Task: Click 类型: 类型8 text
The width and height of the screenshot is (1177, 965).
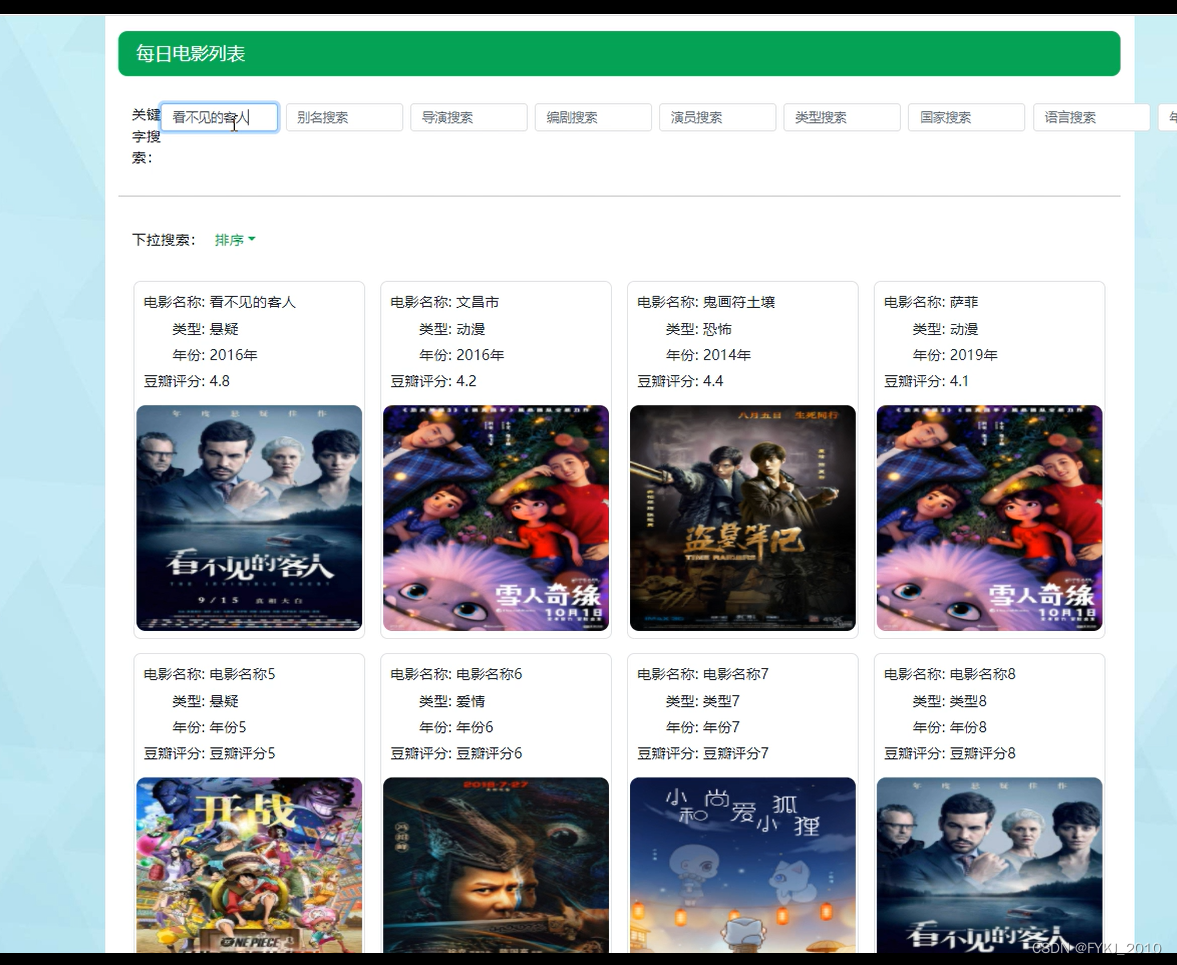Action: pos(950,702)
